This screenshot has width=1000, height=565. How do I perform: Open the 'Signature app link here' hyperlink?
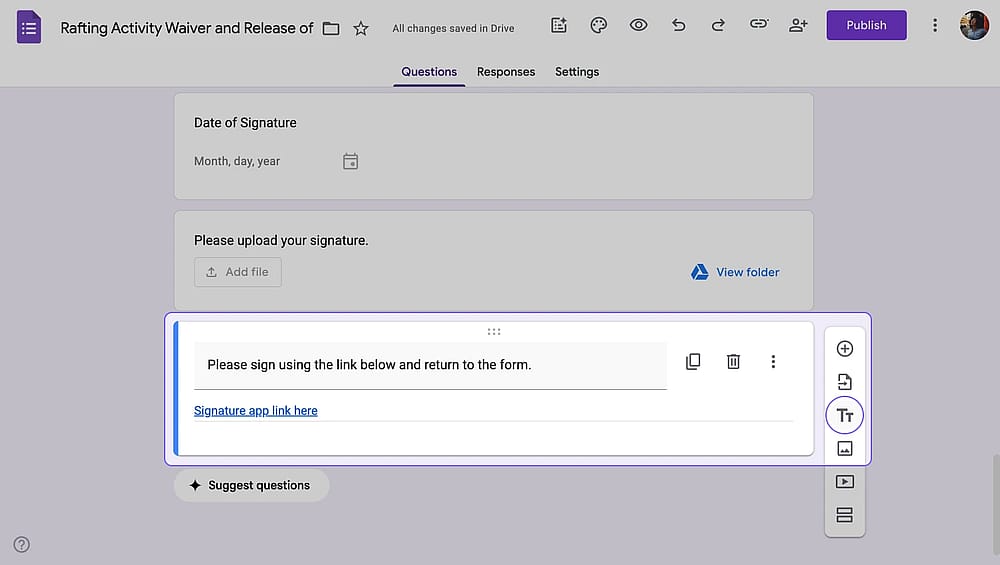[255, 411]
